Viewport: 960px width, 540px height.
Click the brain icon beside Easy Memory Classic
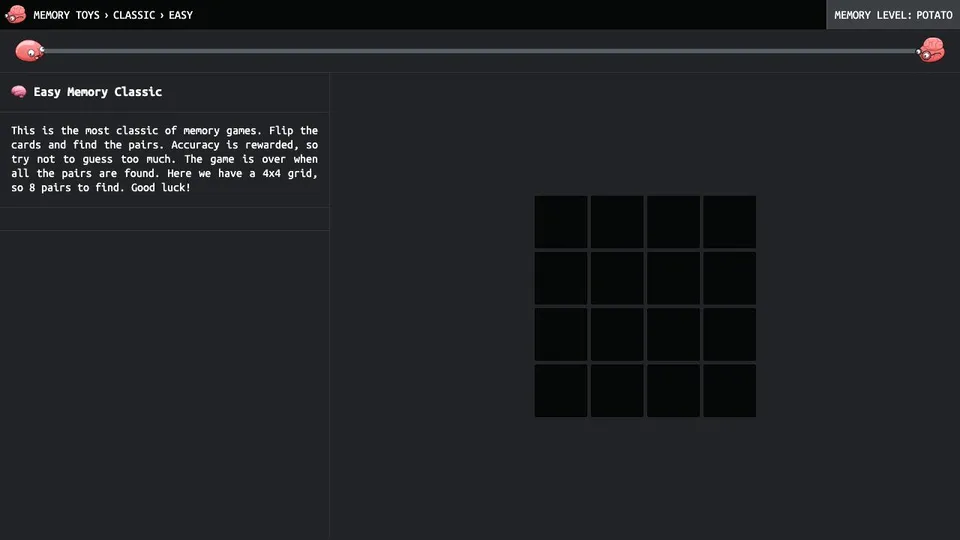click(19, 92)
